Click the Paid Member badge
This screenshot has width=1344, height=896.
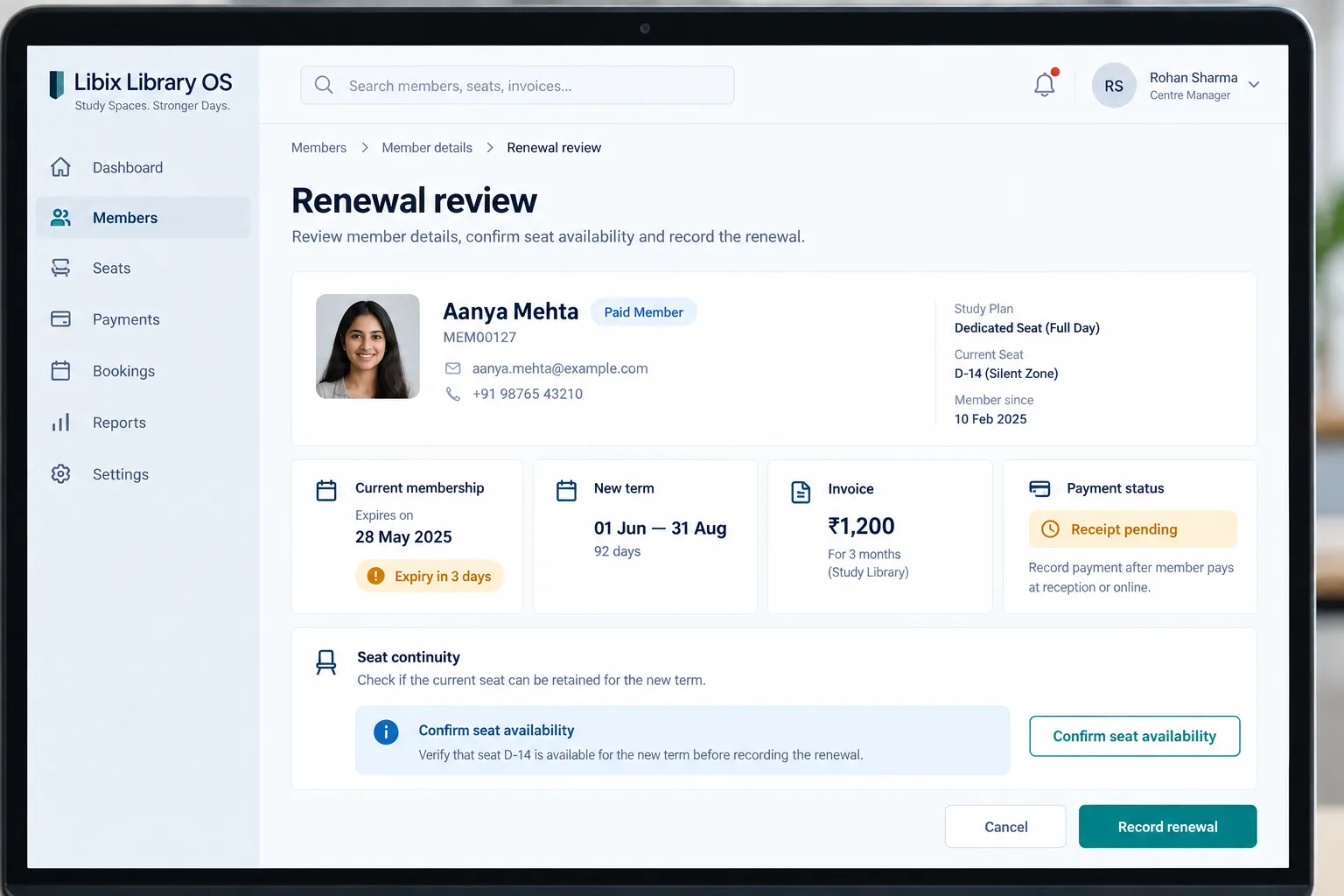pyautogui.click(x=643, y=312)
